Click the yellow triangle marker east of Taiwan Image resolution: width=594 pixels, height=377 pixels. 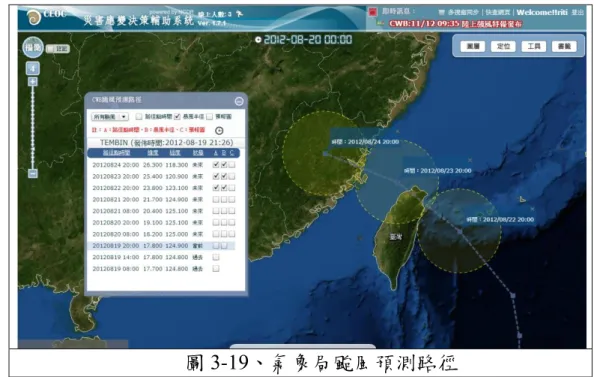pyautogui.click(x=522, y=199)
